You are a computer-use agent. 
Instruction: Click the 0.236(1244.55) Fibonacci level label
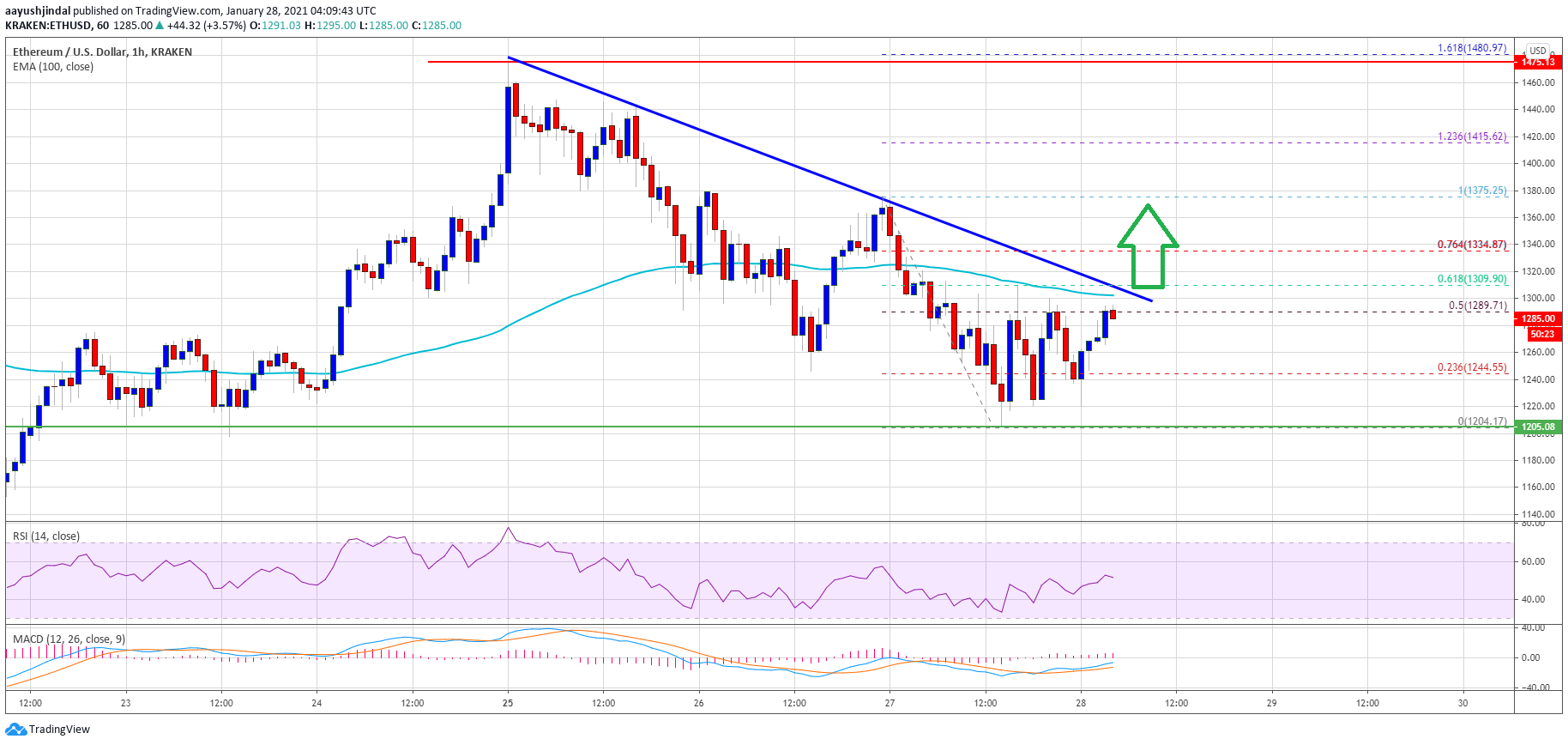1471,367
